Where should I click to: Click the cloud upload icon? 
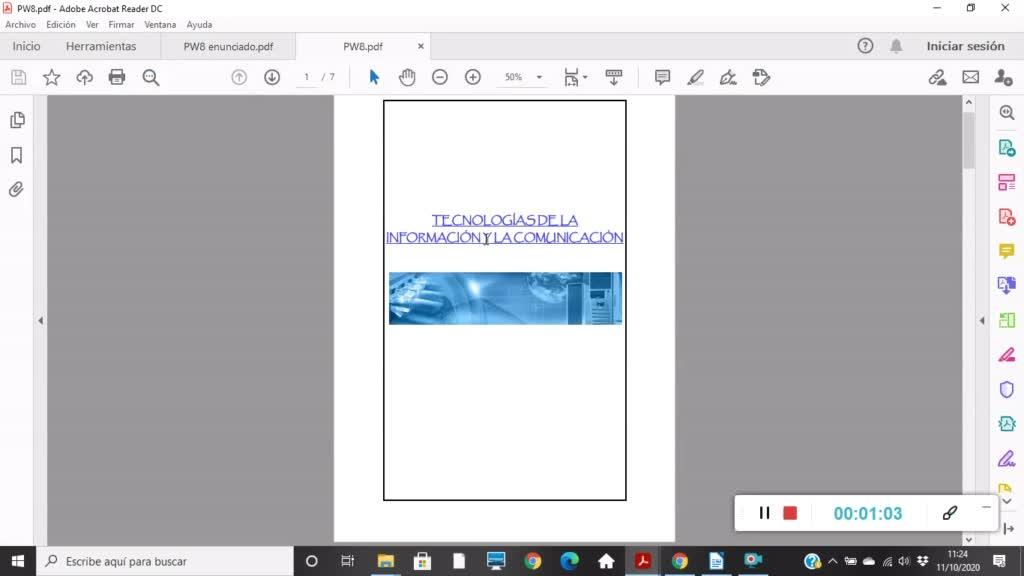pos(84,77)
